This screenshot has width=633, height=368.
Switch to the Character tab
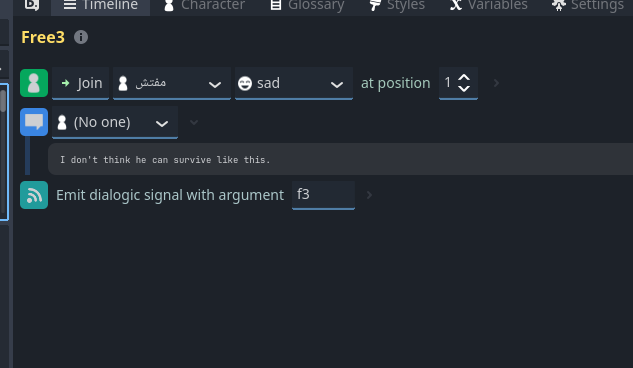pos(204,5)
